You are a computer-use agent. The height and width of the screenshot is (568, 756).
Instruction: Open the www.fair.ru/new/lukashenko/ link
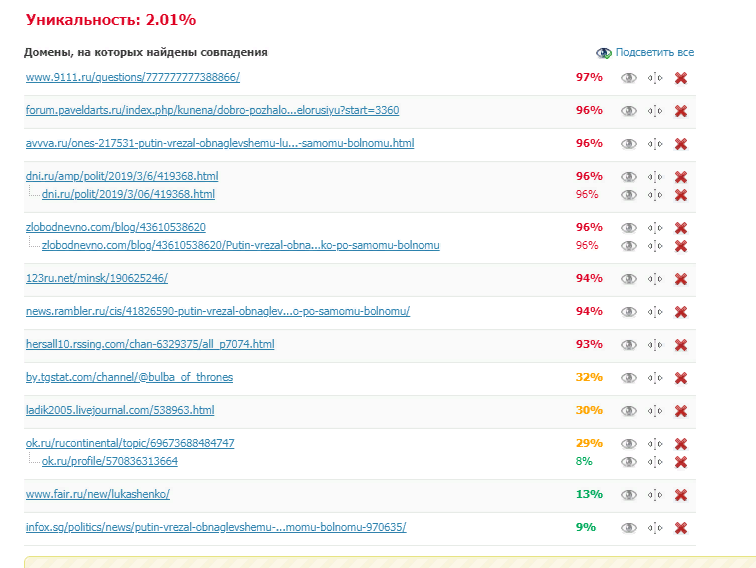97,494
